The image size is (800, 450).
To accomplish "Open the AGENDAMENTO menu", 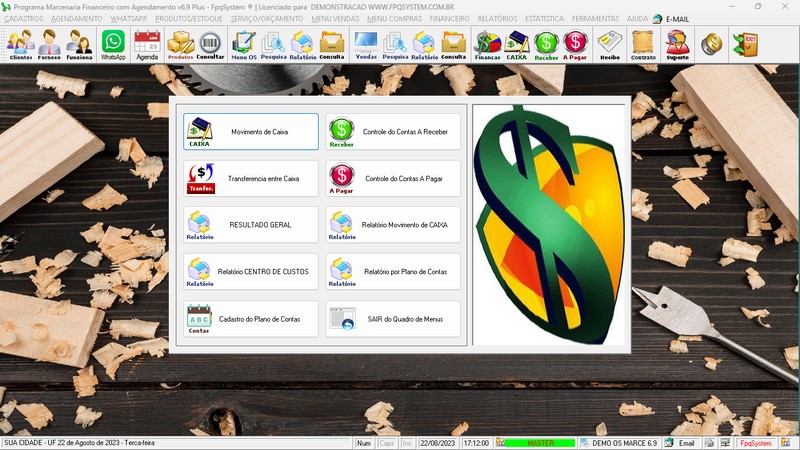I will pyautogui.click(x=77, y=19).
